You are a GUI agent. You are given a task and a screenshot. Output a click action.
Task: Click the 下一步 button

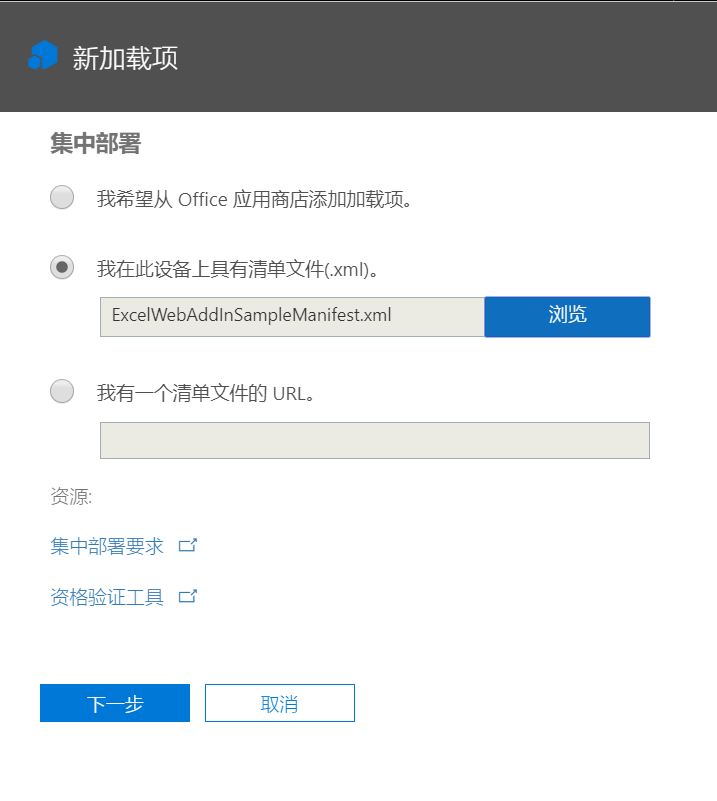click(x=114, y=703)
